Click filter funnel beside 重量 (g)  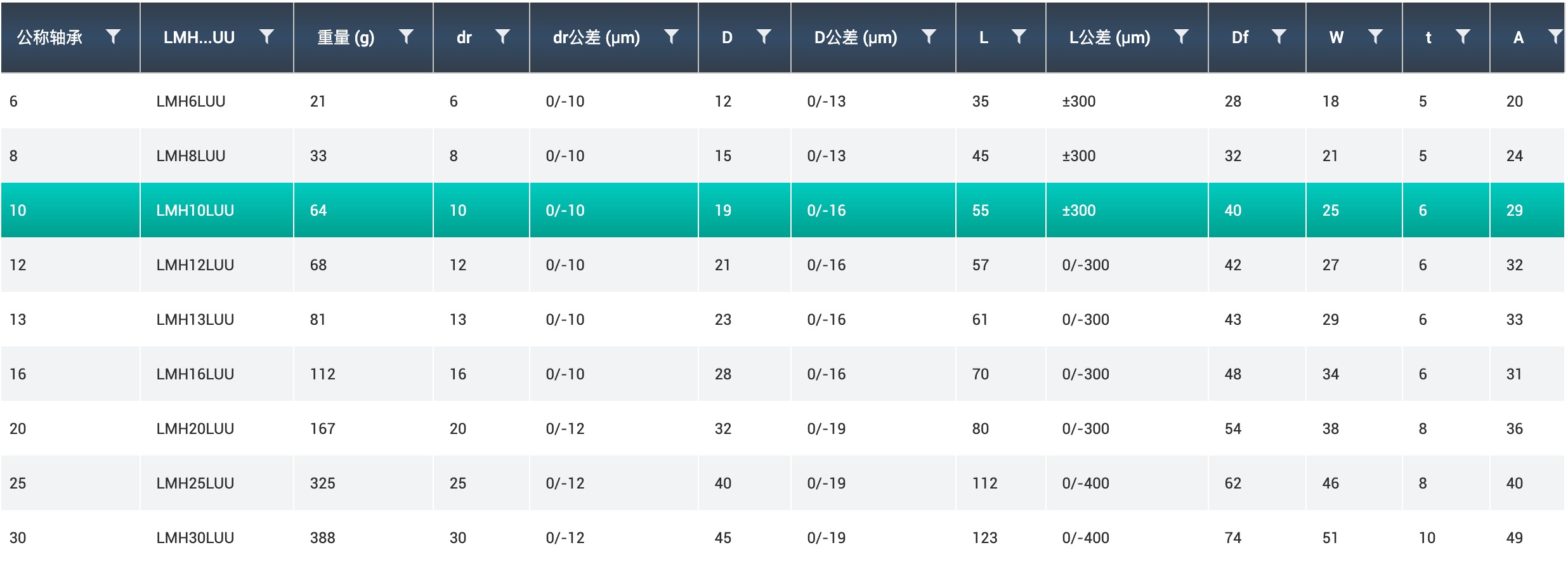click(x=406, y=37)
